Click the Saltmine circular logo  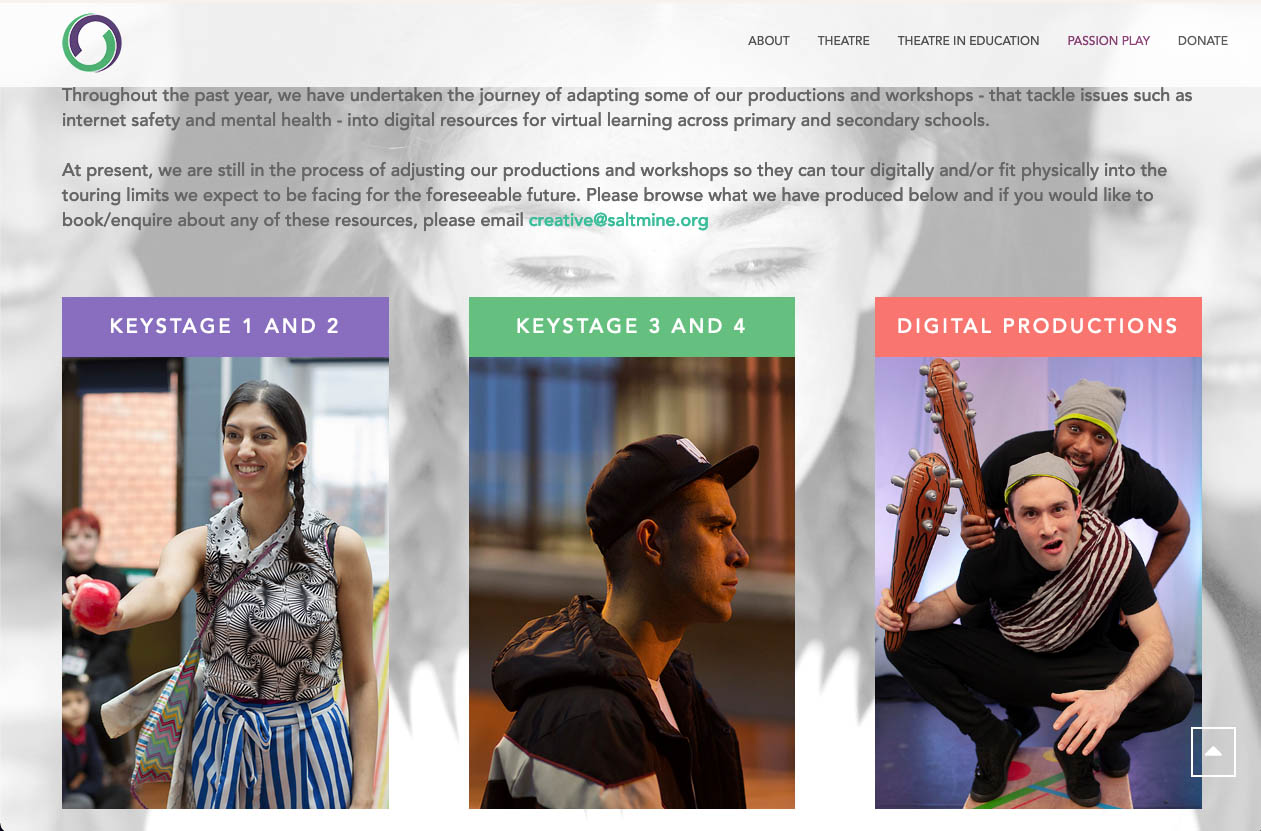tap(92, 43)
